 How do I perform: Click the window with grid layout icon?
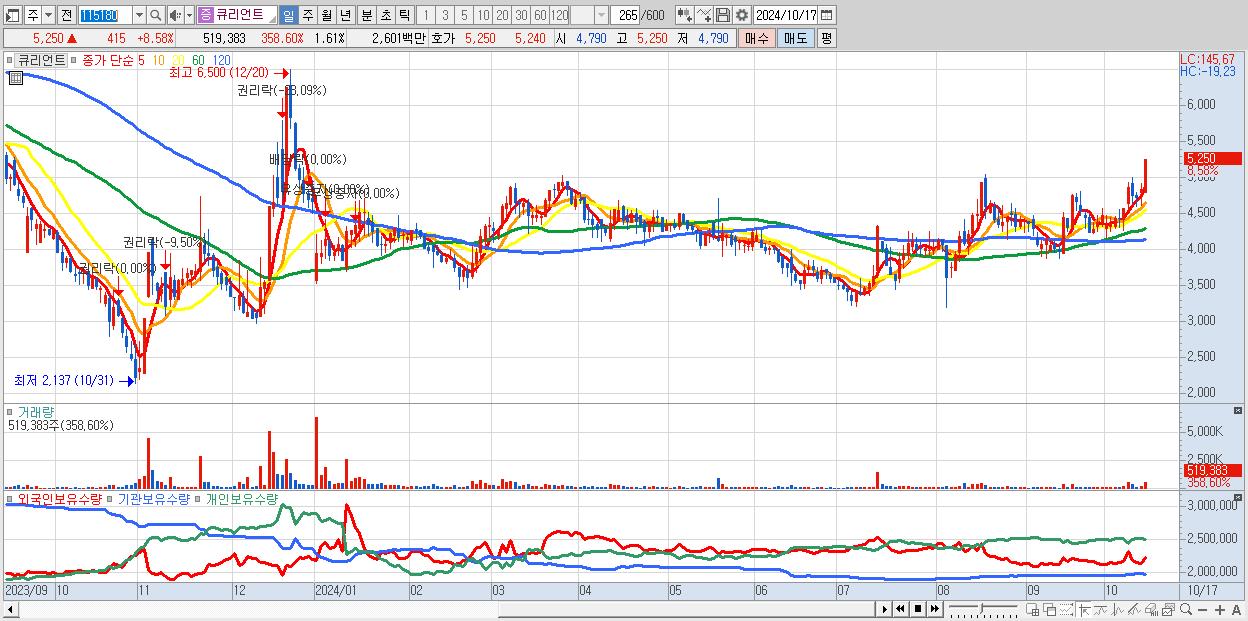pos(1033,609)
